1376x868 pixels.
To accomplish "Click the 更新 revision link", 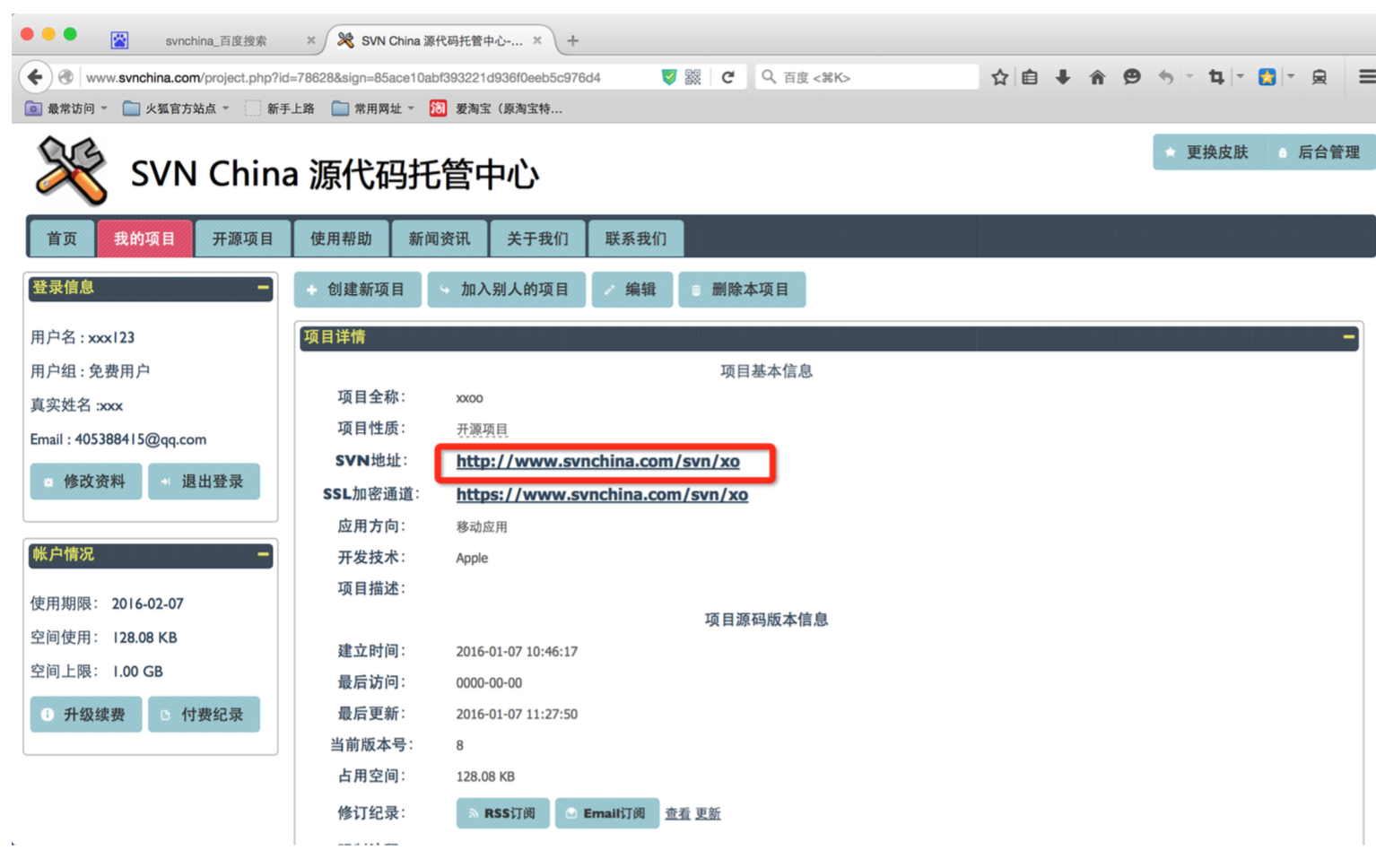I will [708, 813].
